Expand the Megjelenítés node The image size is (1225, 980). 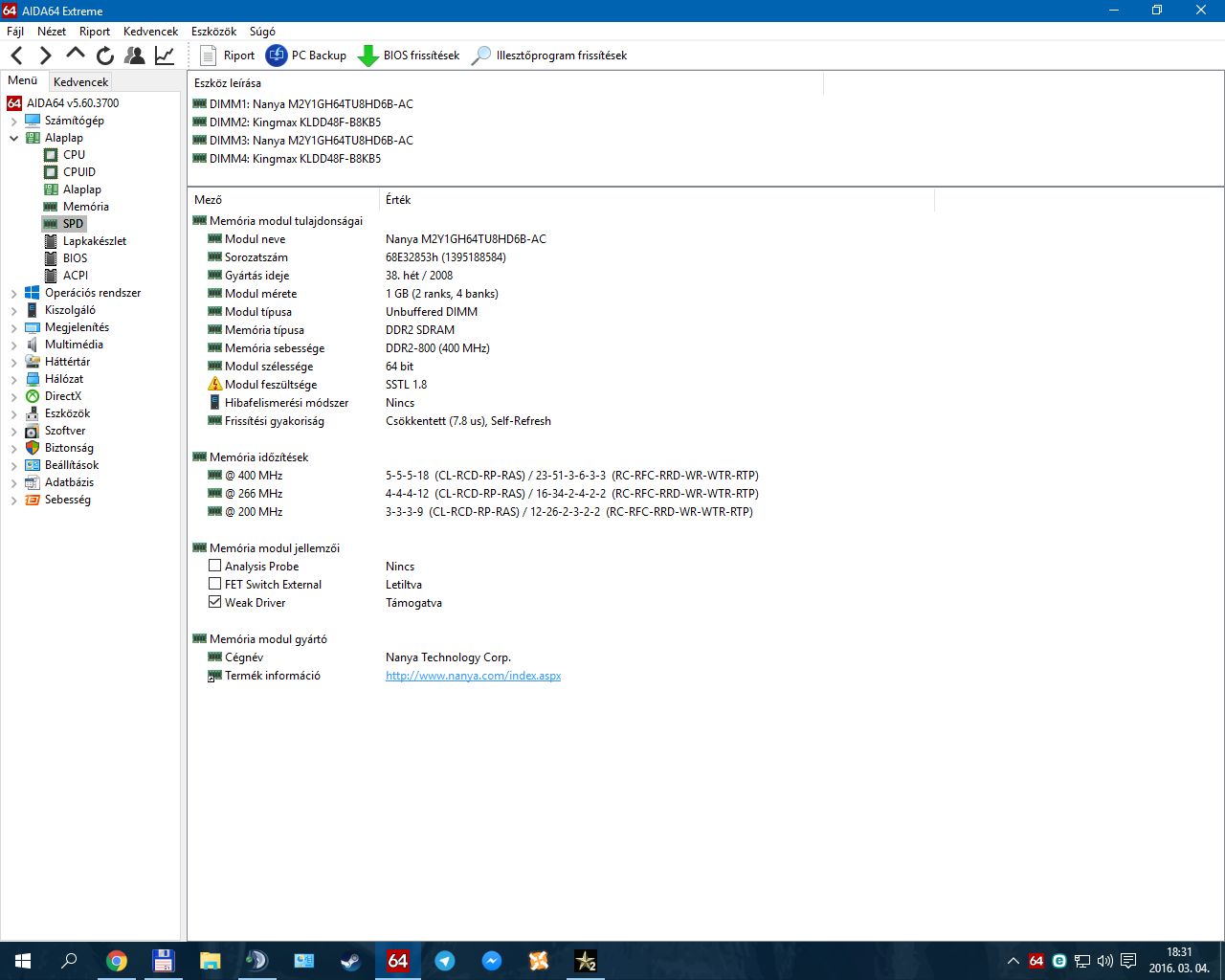(14, 327)
